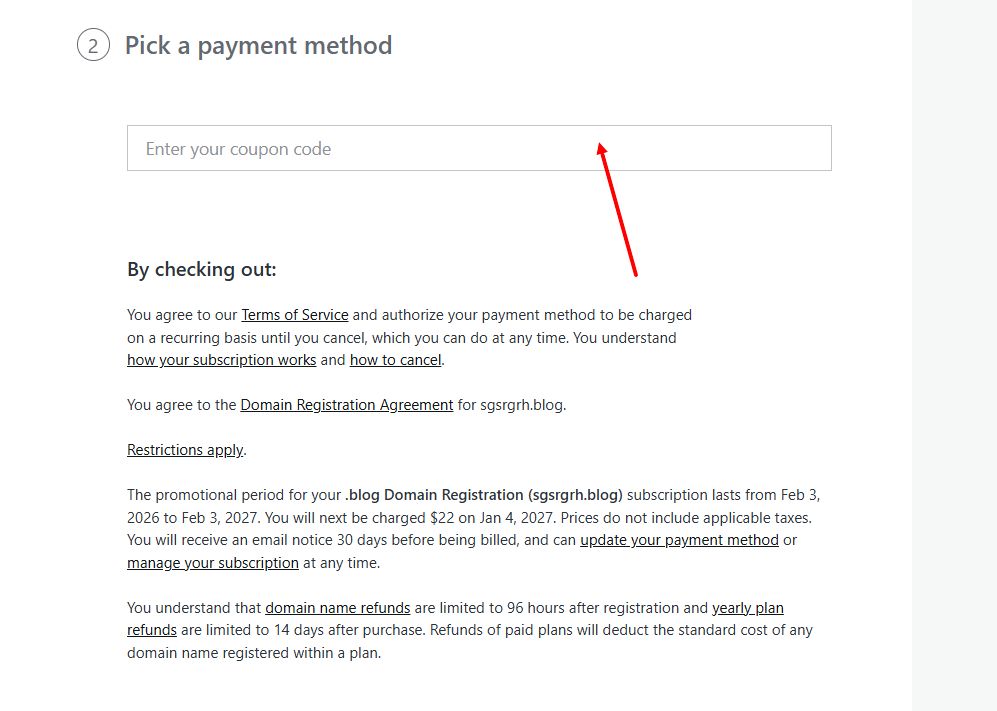The image size is (997, 711).
Task: Click the coupon code input field
Action: (x=479, y=148)
